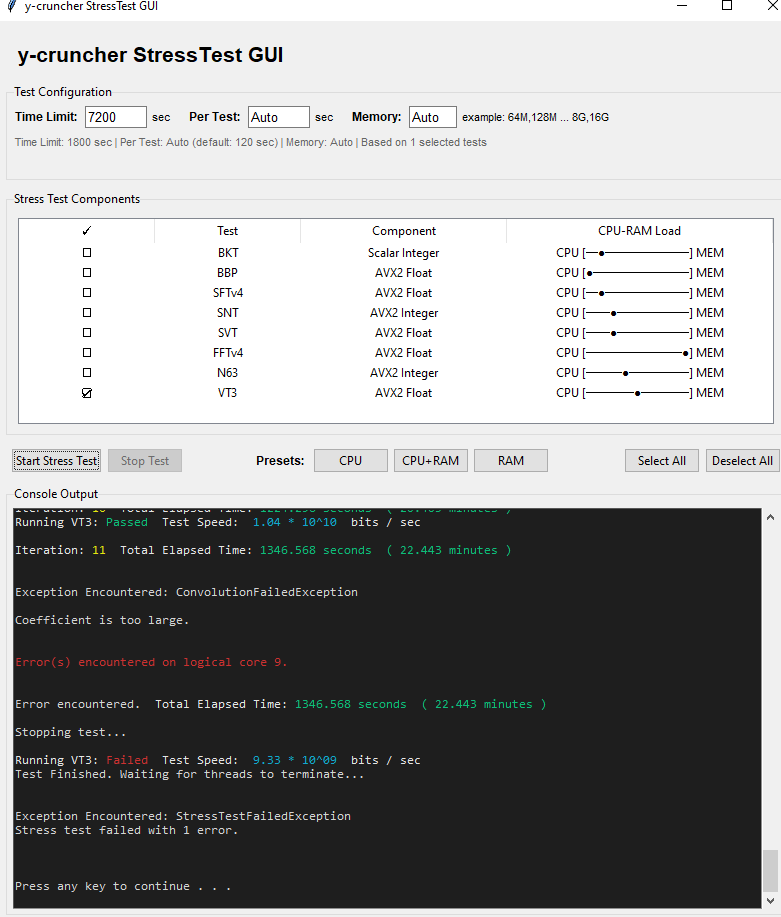Click the red logical core 9 error line
This screenshot has height=917, width=781.
(151, 662)
